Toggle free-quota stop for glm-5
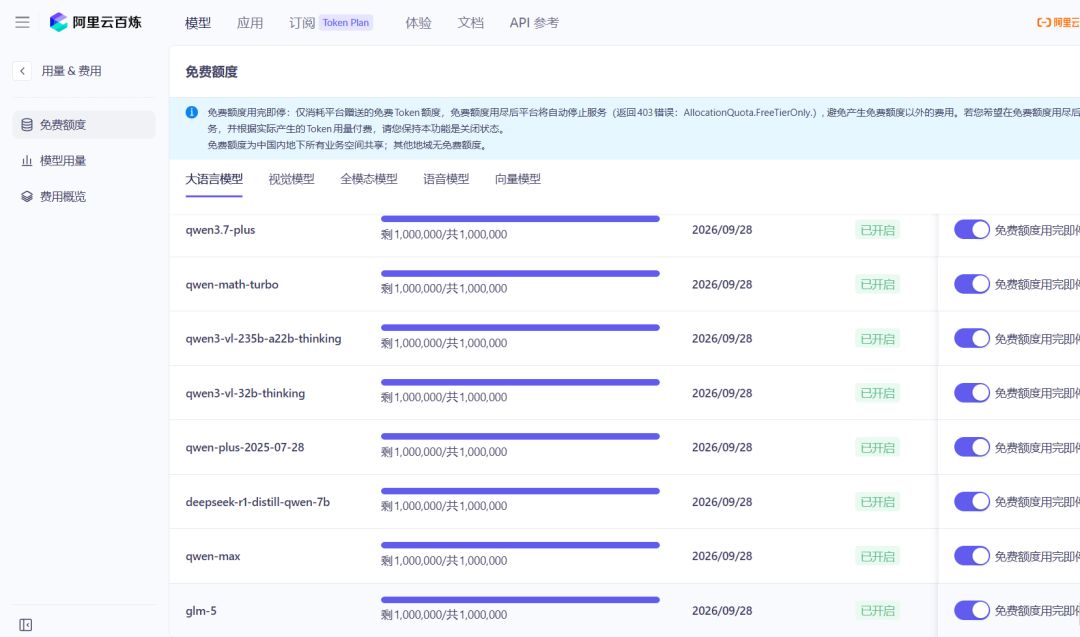 pos(971,610)
